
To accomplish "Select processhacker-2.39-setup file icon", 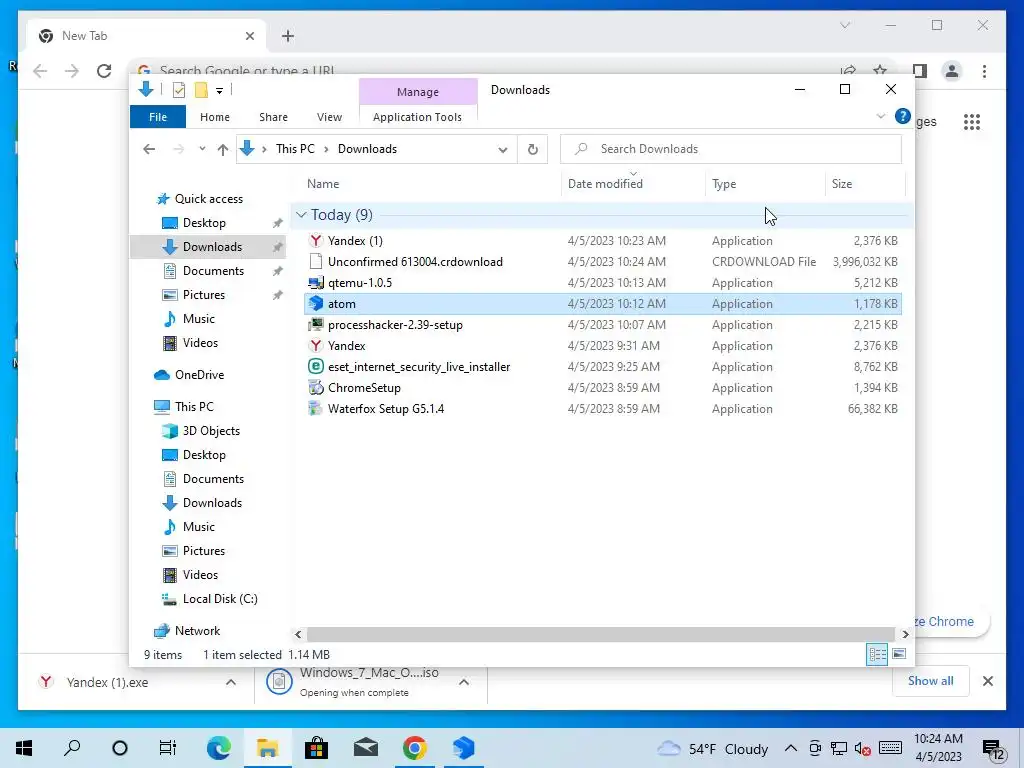I will (316, 325).
